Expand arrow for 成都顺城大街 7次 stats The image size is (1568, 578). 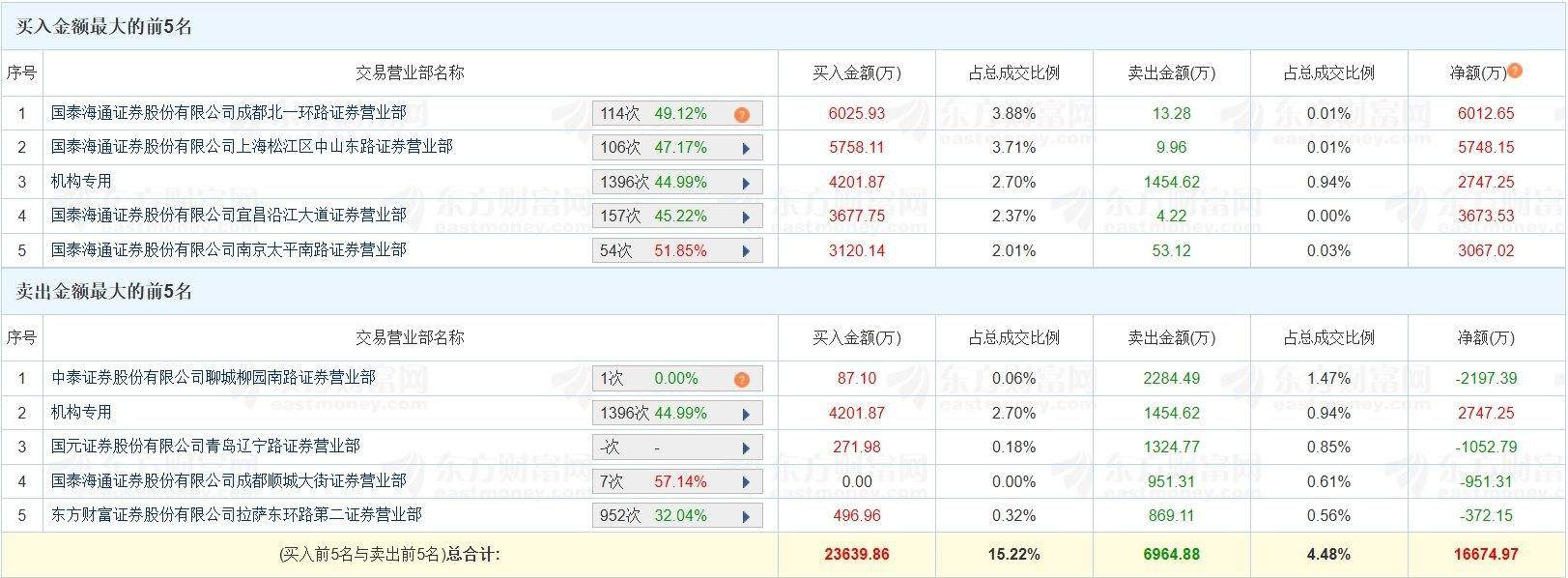pos(746,483)
